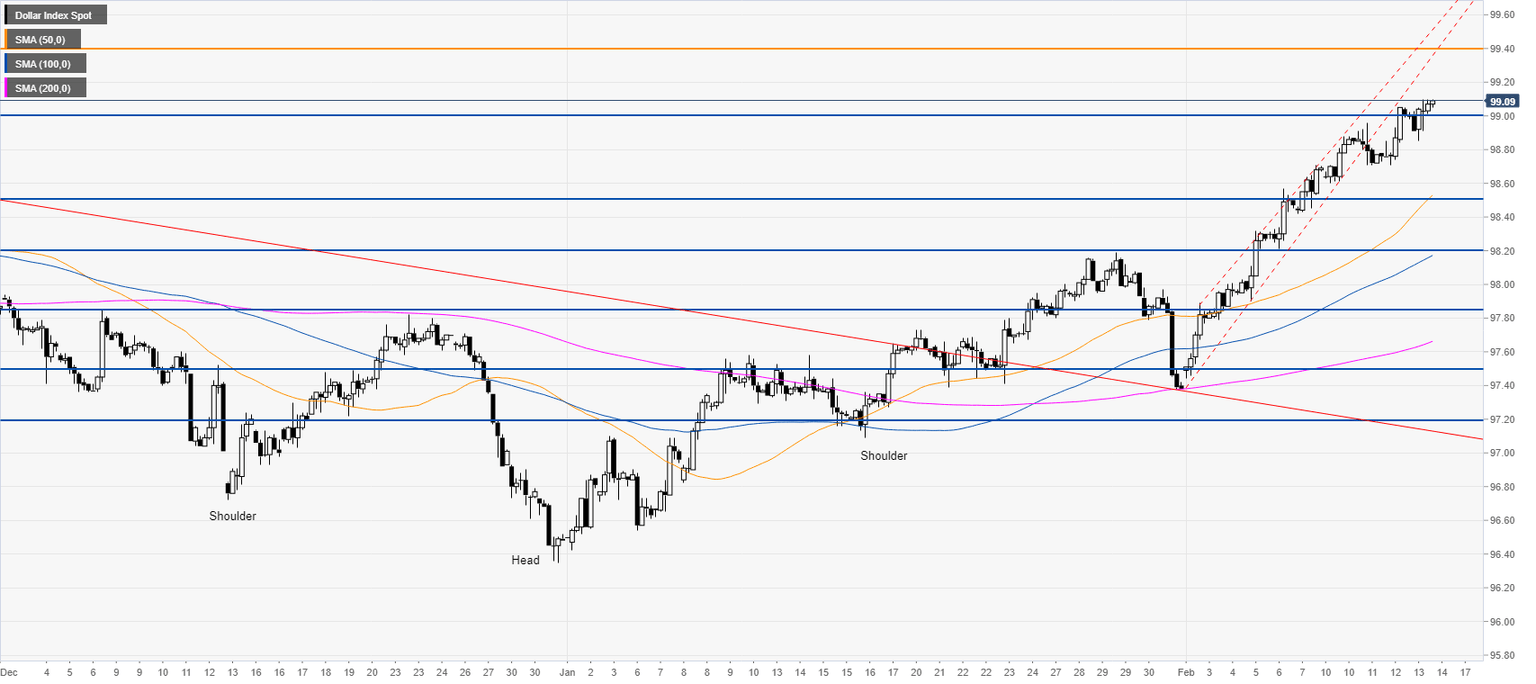The width and height of the screenshot is (1536, 684).
Task: Click the 99.09 current price tag
Action: point(1503,101)
